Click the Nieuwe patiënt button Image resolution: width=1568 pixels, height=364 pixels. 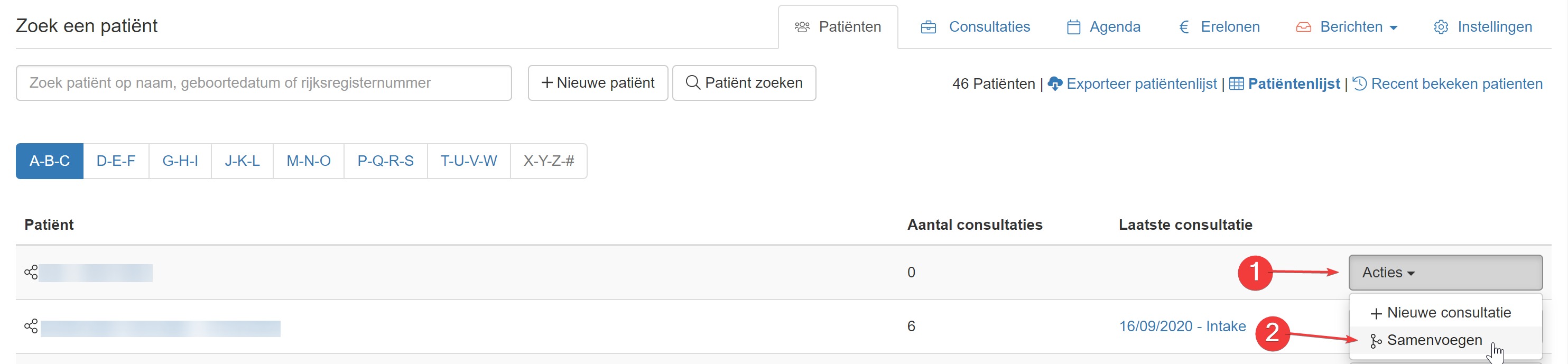598,83
